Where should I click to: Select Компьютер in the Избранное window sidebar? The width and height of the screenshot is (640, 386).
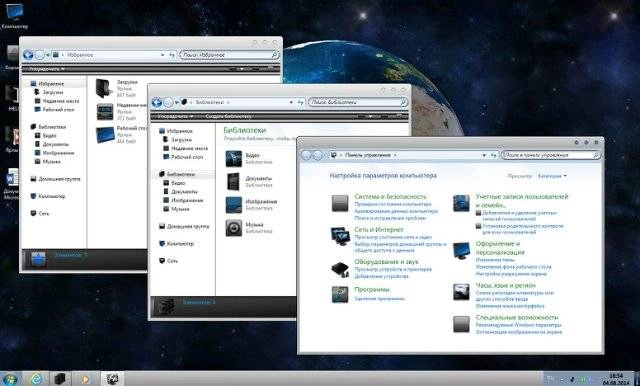click(x=51, y=196)
